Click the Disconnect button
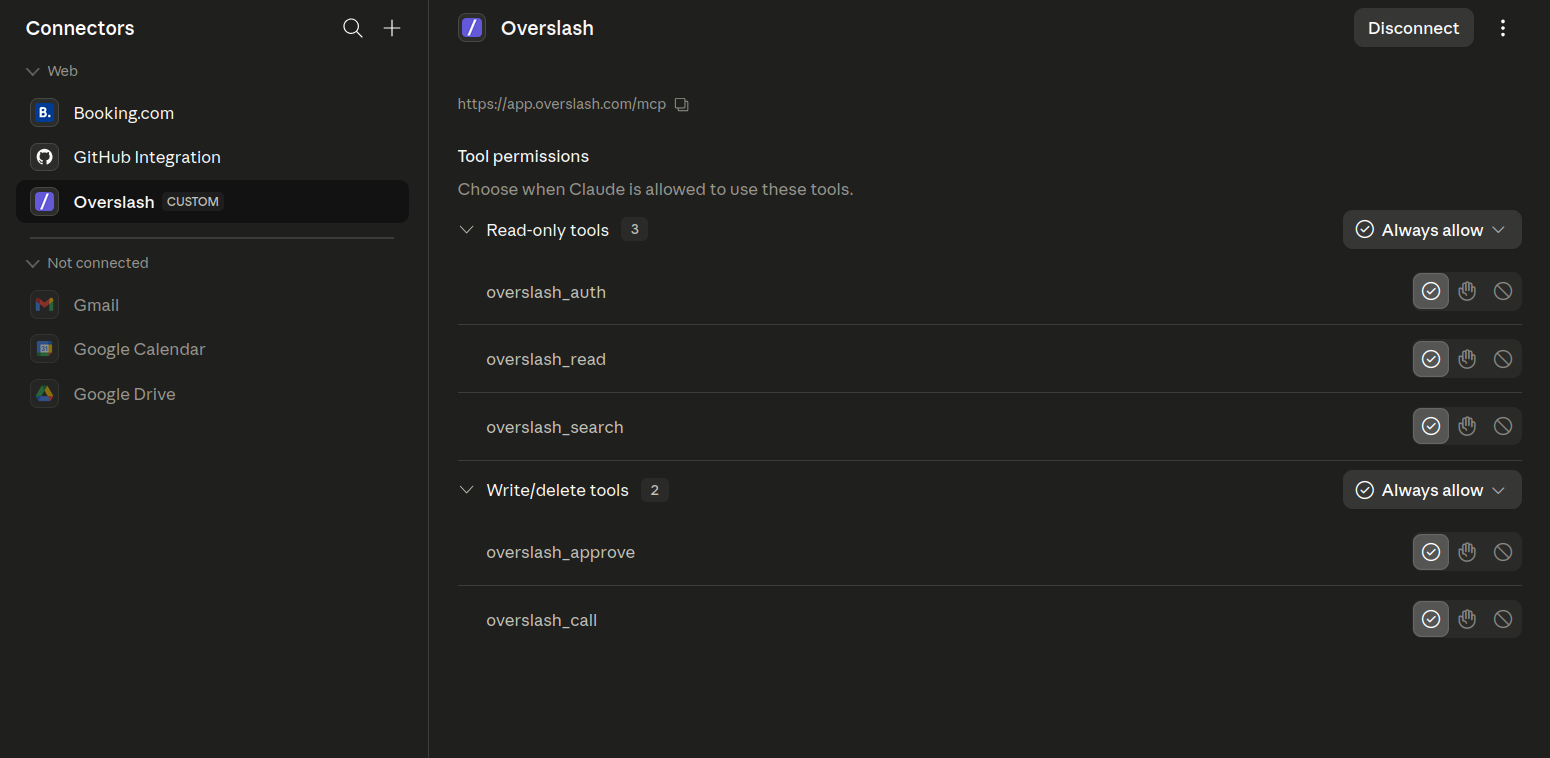 [1413, 28]
